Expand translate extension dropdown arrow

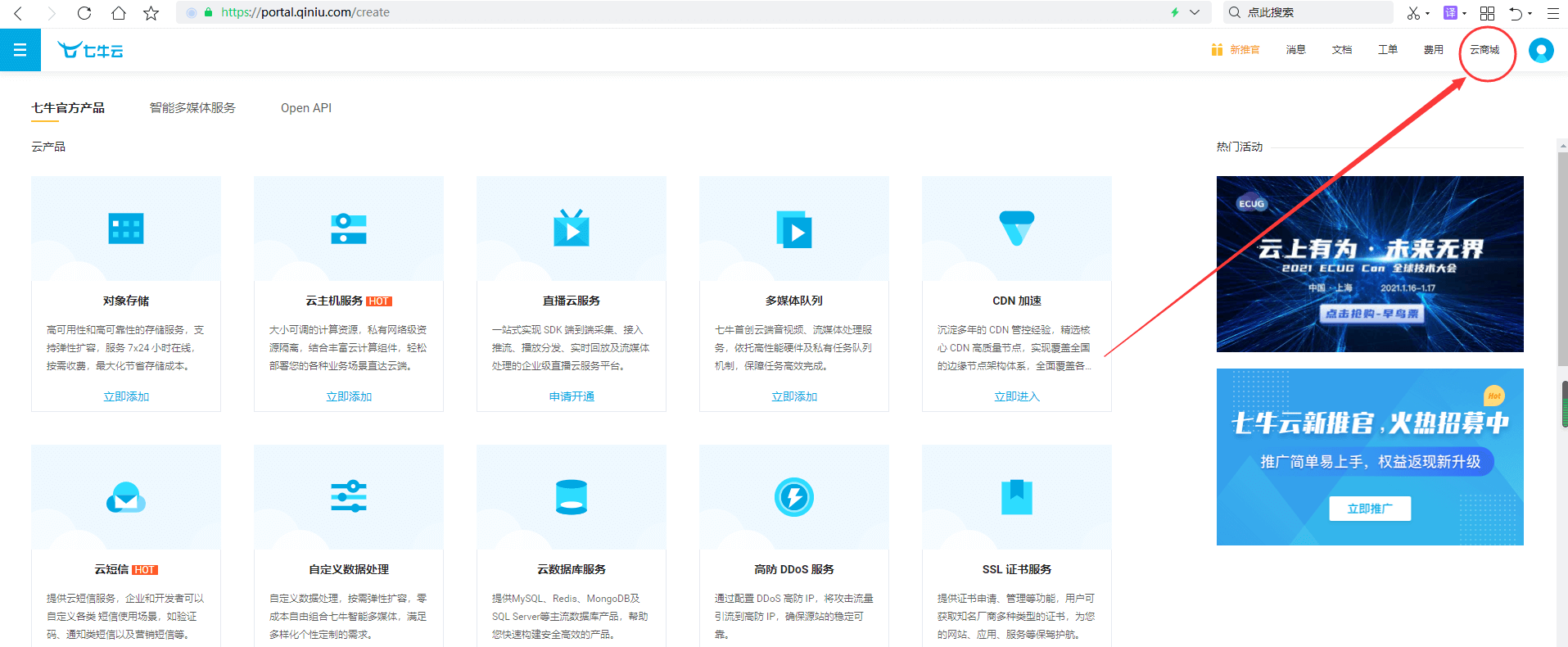[x=1465, y=13]
